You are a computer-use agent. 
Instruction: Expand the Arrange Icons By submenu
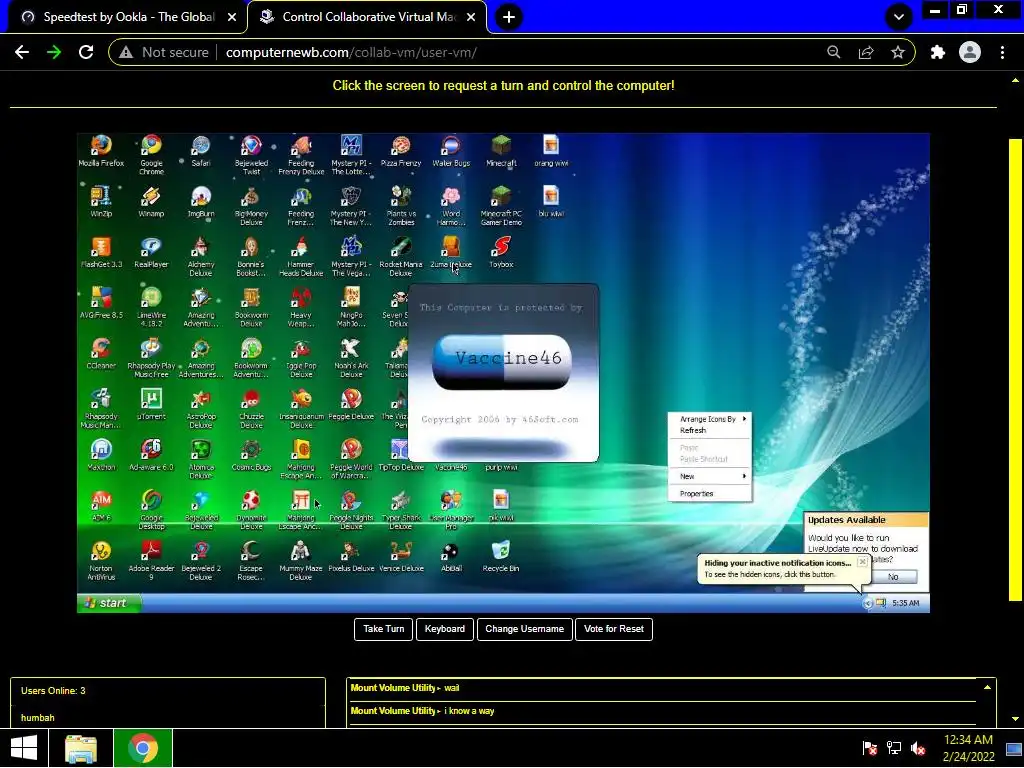click(710, 419)
